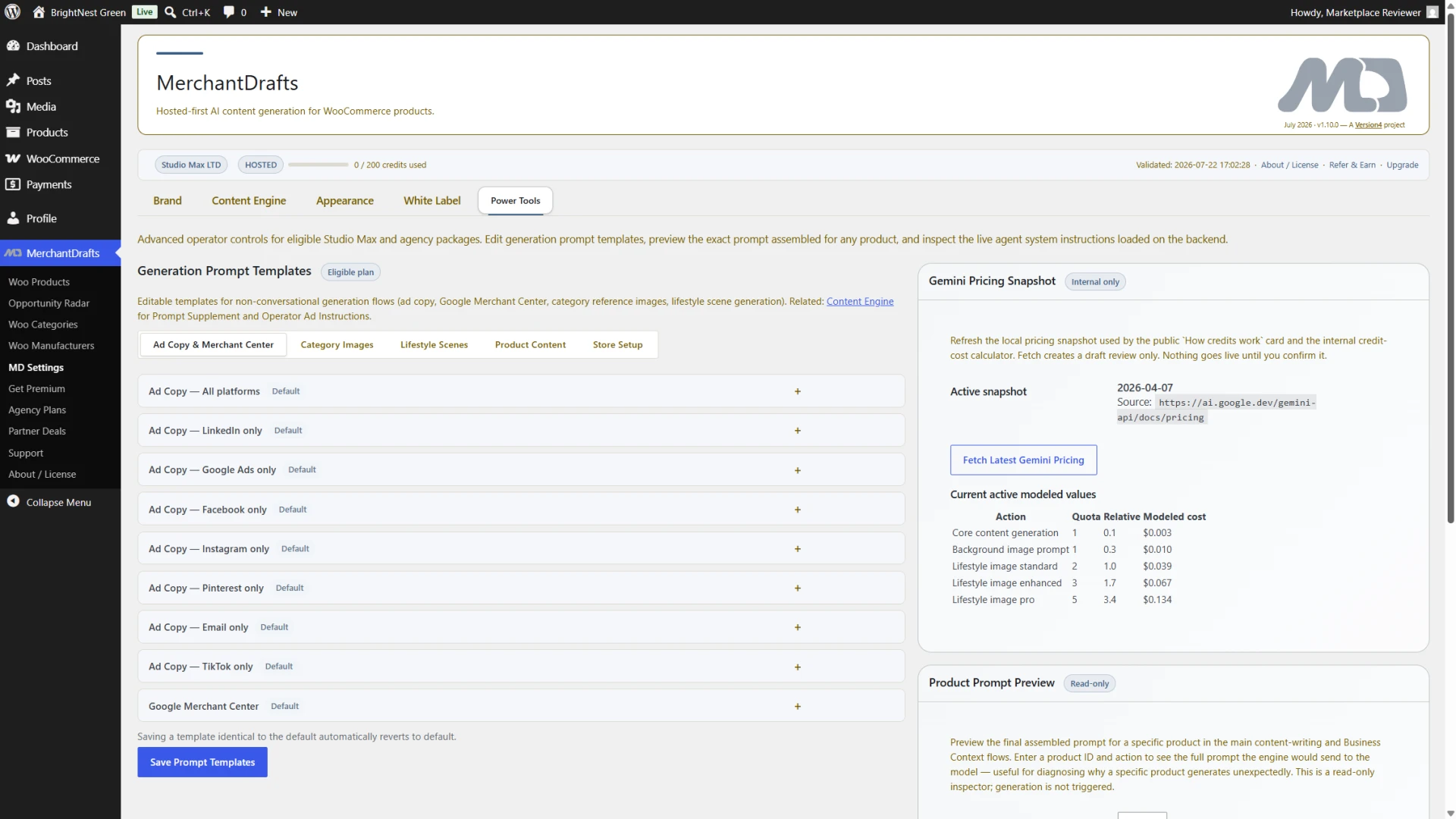Switch to Content Engine tab
Viewport: 1456px width, 819px height.
249,201
